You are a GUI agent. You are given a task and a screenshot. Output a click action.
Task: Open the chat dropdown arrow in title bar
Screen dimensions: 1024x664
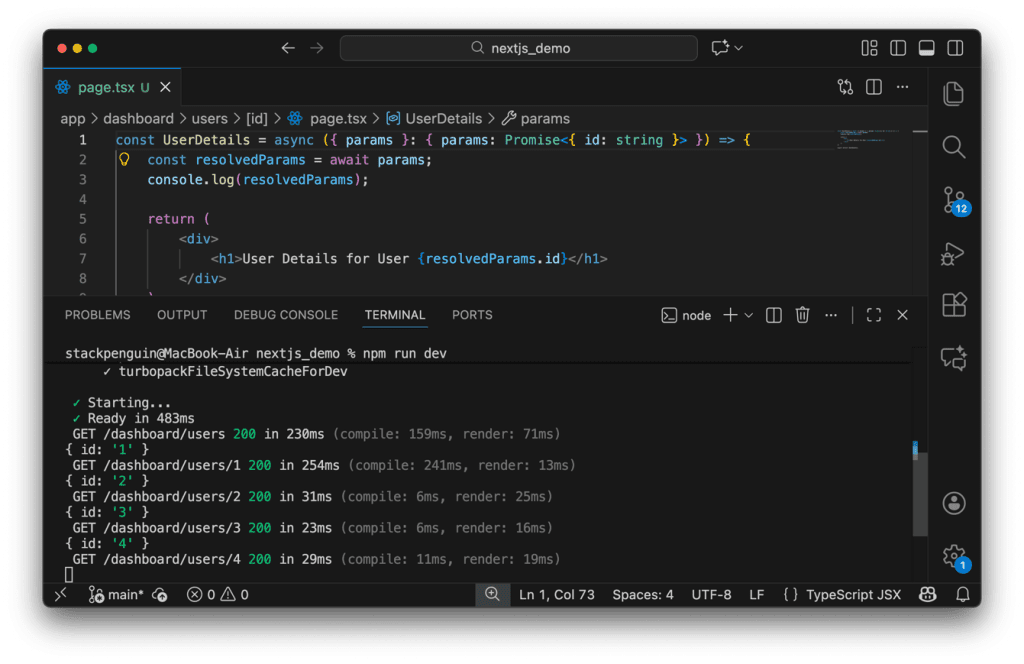(x=739, y=48)
